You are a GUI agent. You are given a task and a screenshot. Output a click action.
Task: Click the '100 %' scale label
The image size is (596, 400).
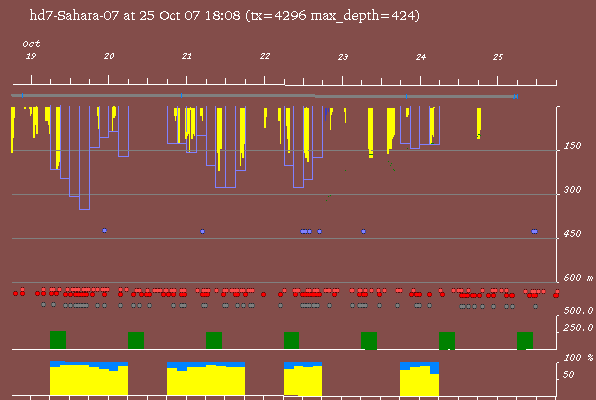578,358
